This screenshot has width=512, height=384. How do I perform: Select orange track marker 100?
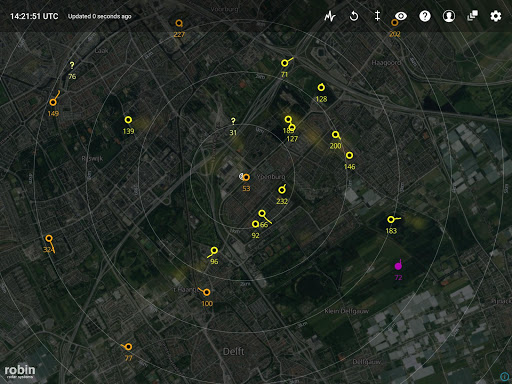(207, 292)
